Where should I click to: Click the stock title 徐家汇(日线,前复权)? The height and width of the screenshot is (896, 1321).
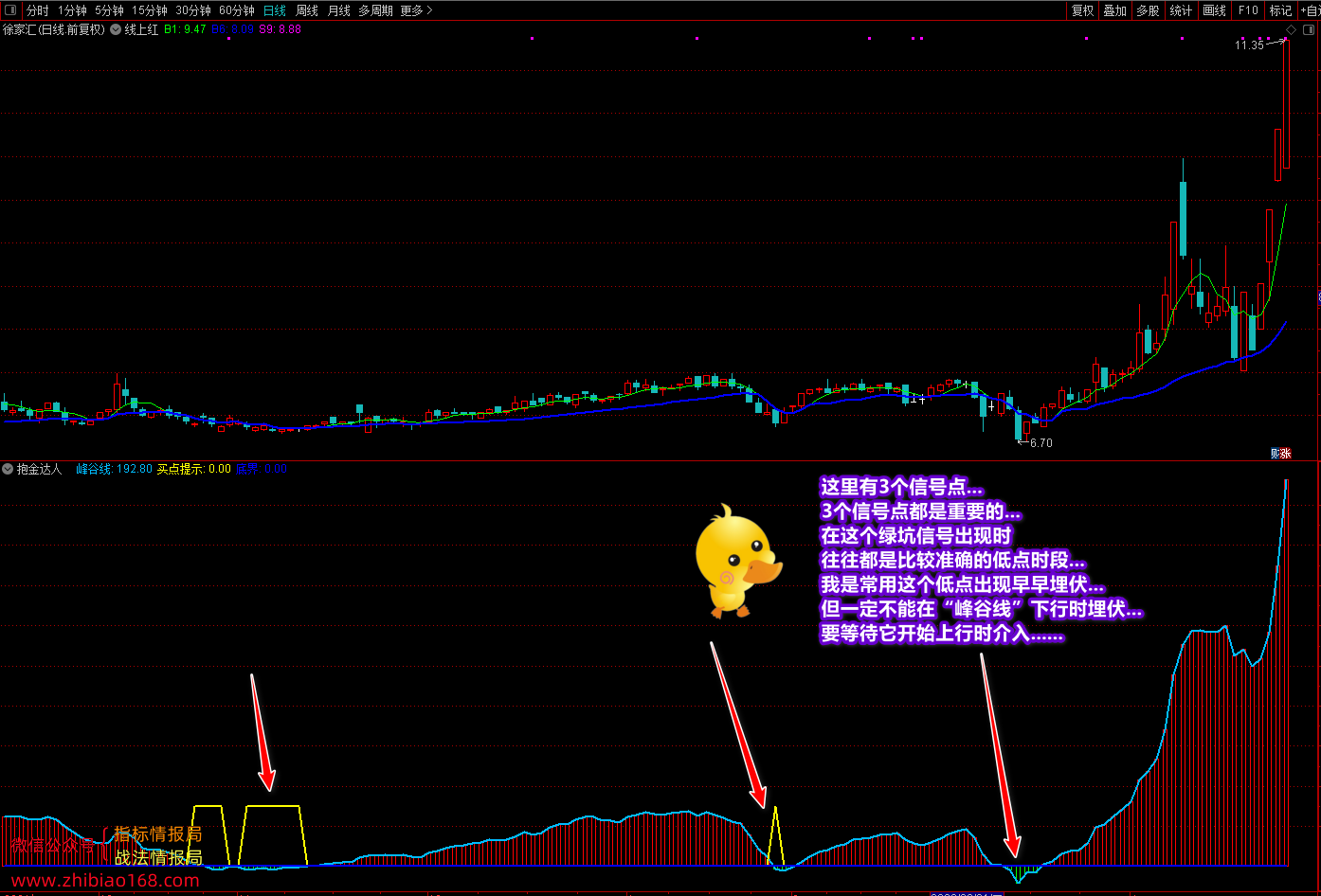[54, 29]
